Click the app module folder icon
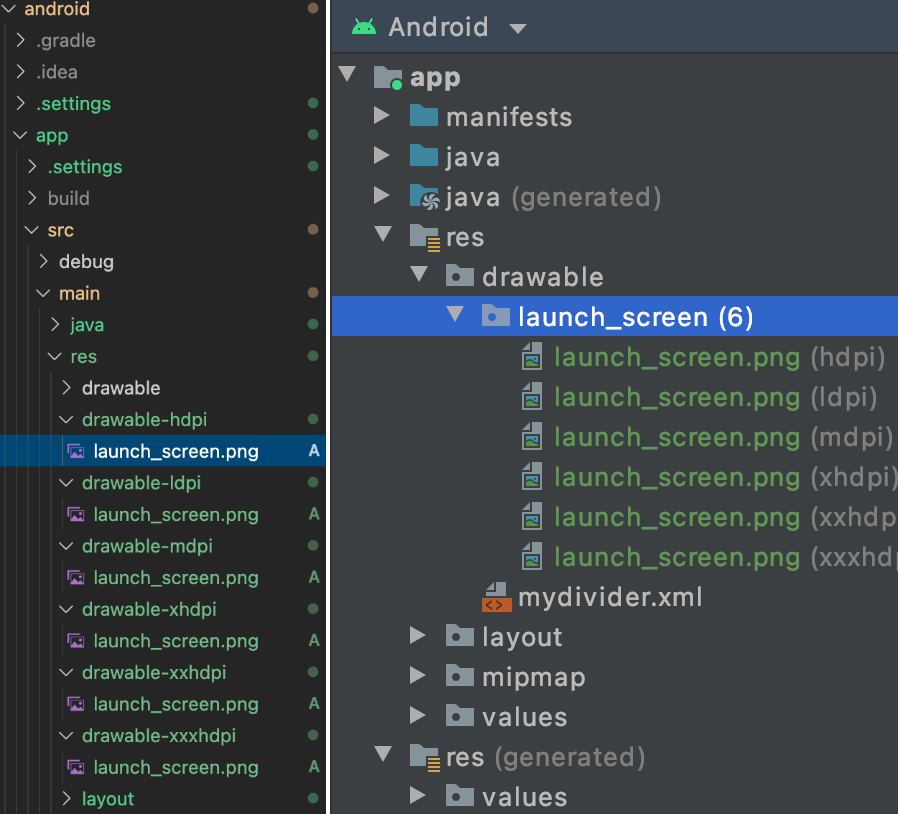The width and height of the screenshot is (898, 814). (x=388, y=77)
